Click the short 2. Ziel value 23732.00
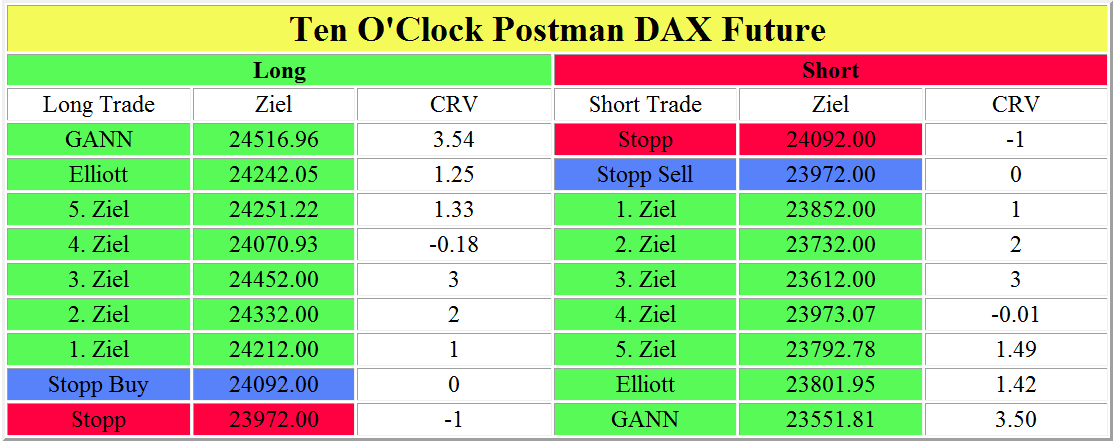 point(830,245)
